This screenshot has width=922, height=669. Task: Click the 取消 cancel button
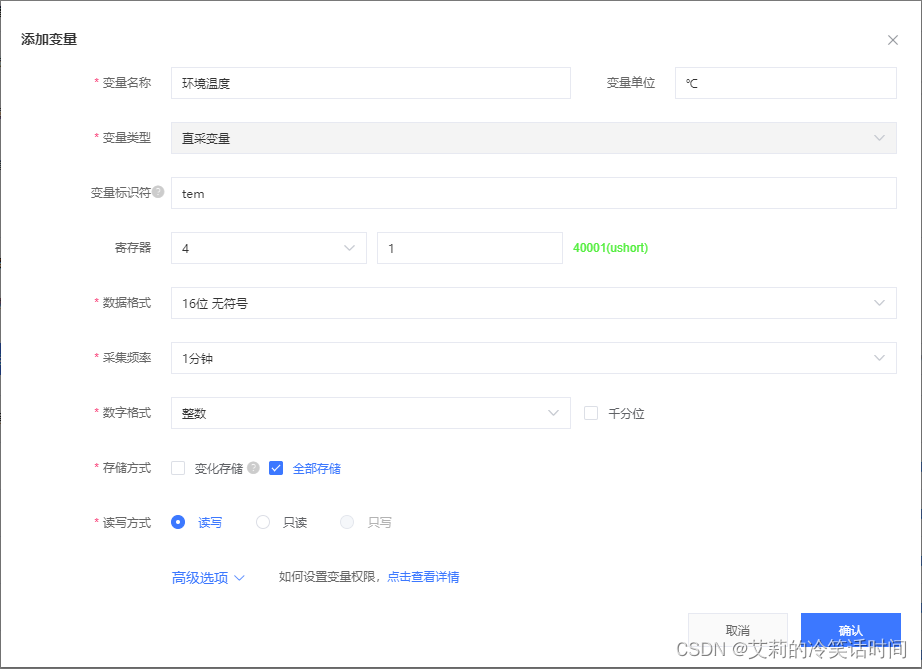737,630
